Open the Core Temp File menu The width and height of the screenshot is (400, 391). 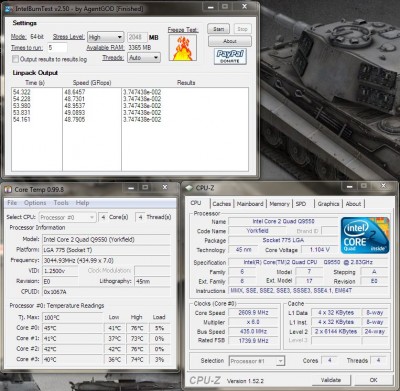(12, 203)
